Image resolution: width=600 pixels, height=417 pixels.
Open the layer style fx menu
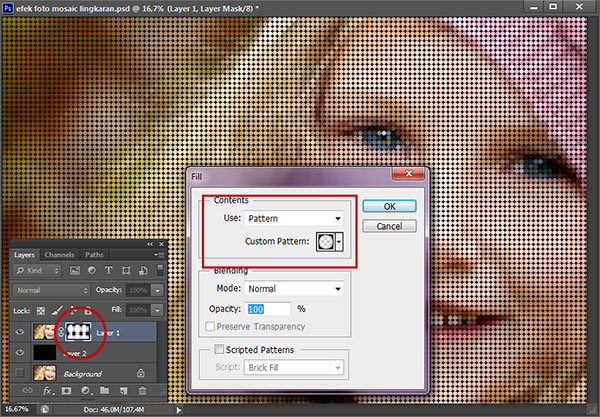(x=47, y=391)
